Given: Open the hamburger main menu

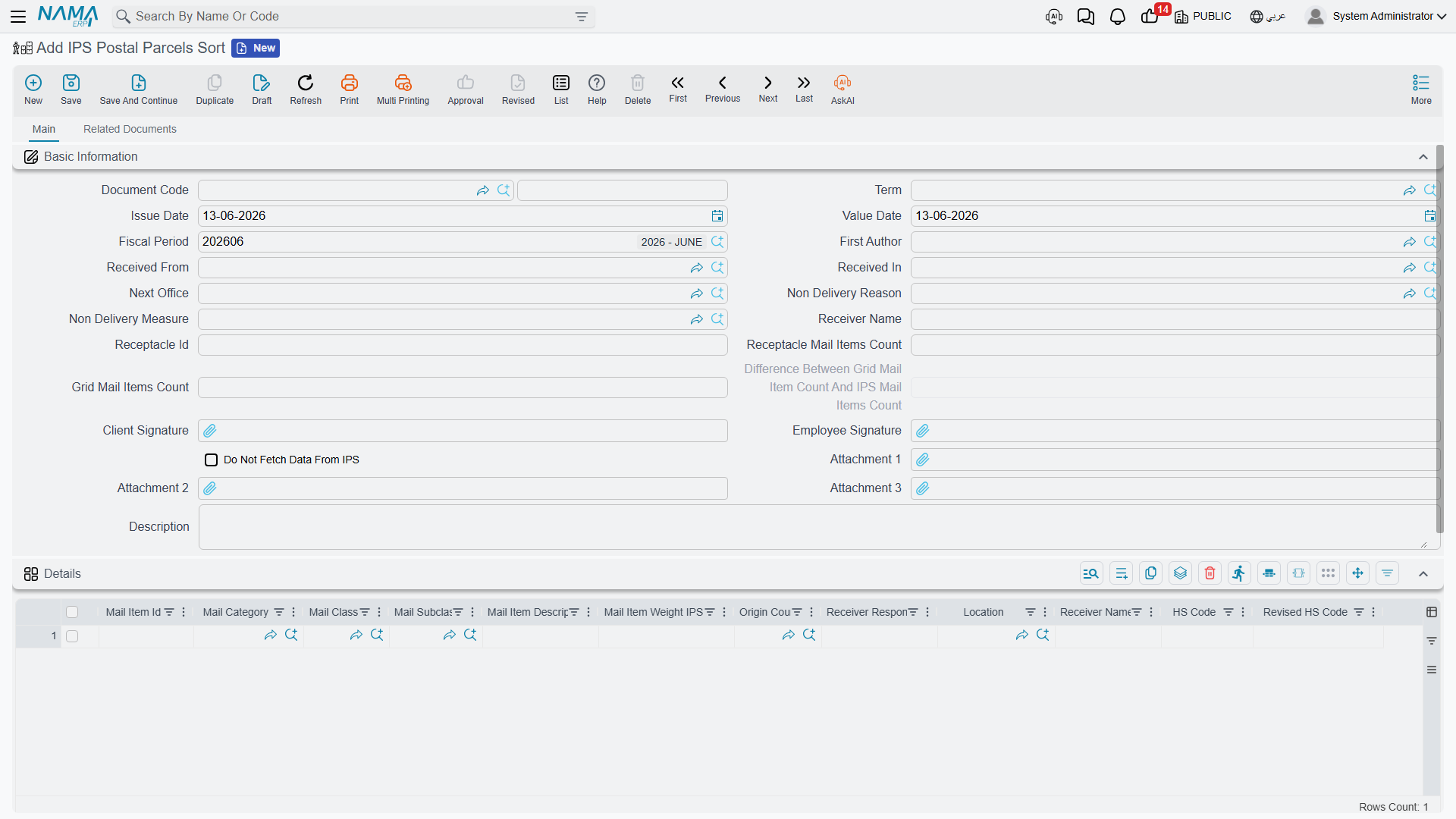Looking at the screenshot, I should coord(18,16).
